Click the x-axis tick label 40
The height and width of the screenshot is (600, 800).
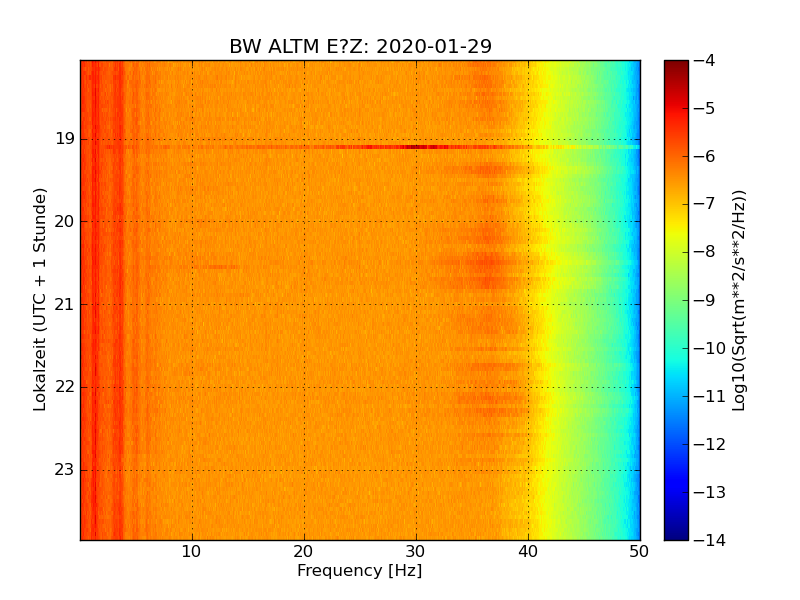528,552
